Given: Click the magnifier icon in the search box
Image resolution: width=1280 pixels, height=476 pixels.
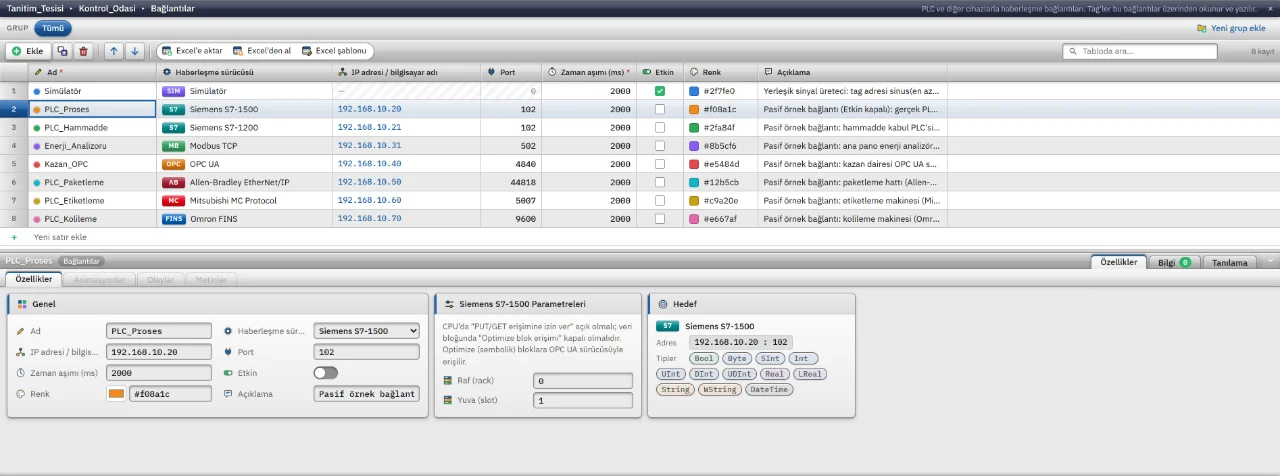Looking at the screenshot, I should point(1074,51).
